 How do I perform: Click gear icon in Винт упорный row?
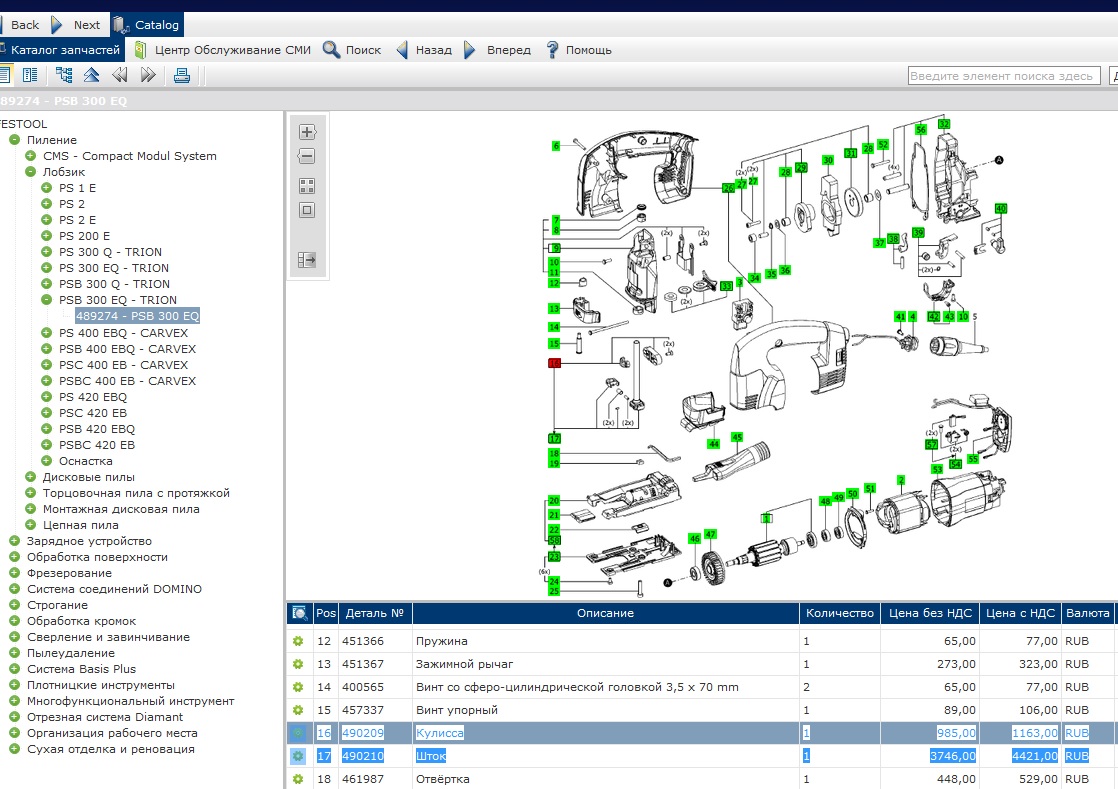298,711
